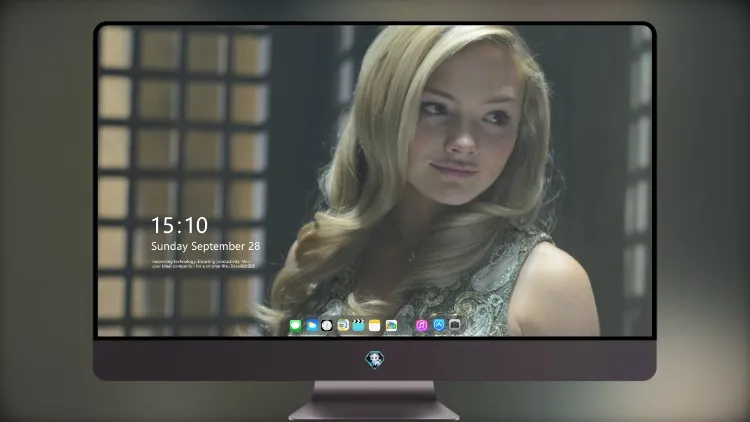
Task: Open the pink iTunes music app
Action: [x=421, y=325]
